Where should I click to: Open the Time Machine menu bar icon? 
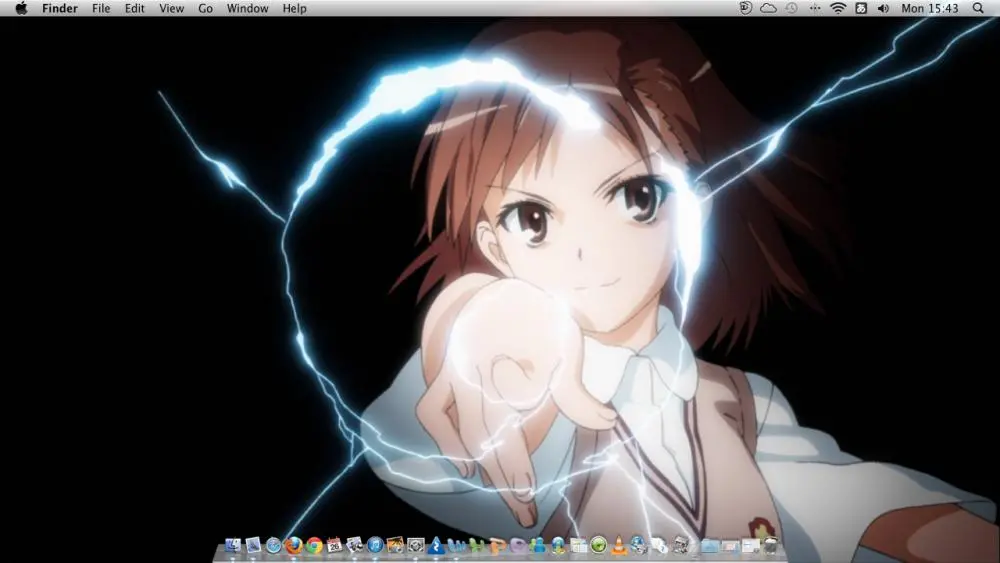pyautogui.click(x=791, y=8)
